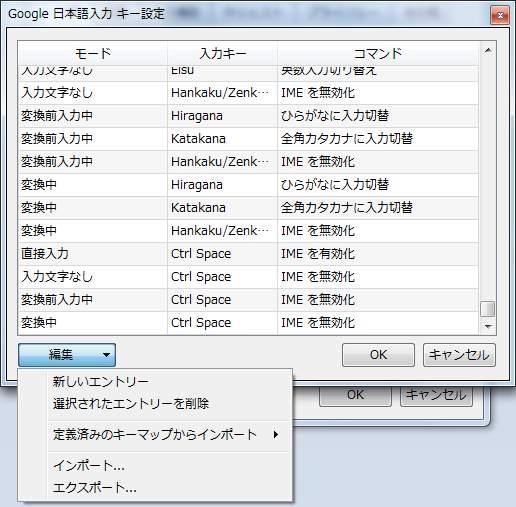The height and width of the screenshot is (507, 516).
Task: Select 入力文字なし cell in Ctrl Space row
Action: (93, 277)
